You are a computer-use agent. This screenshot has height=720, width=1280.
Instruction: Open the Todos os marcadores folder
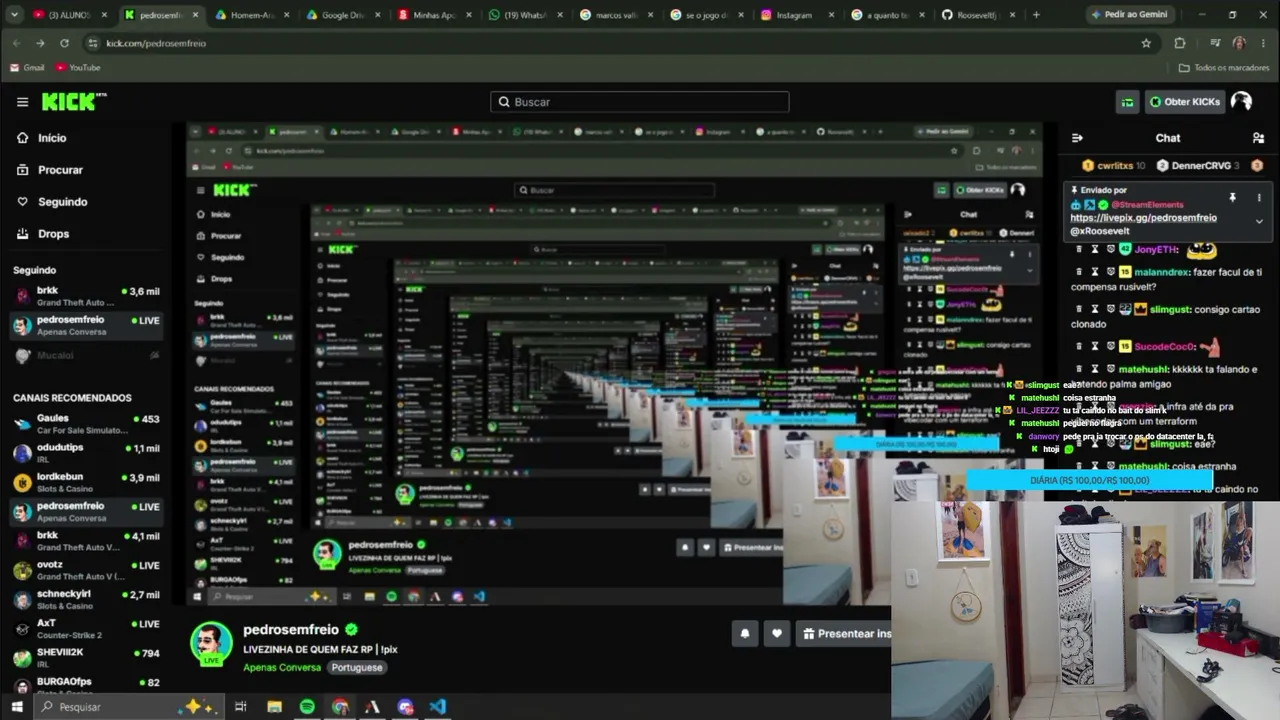tap(1224, 68)
